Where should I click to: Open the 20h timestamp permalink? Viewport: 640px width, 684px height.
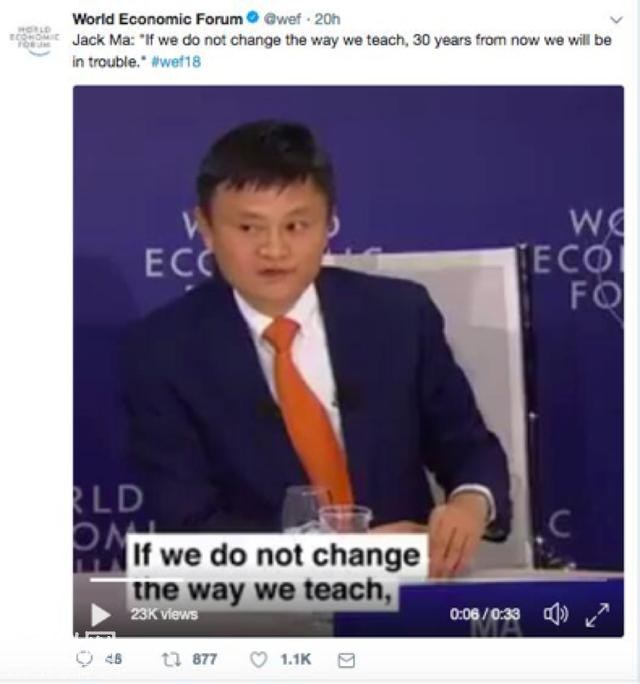[327, 19]
